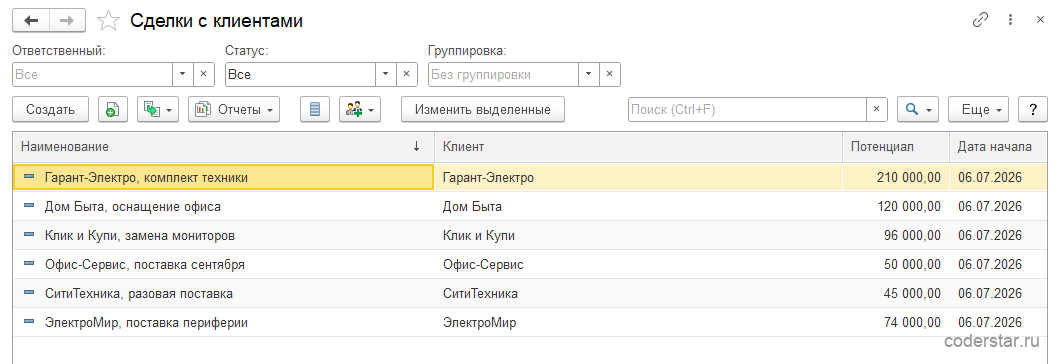This screenshot has height=364, width=1064.
Task: Open the magnifier search options dropdown
Action: 918,109
